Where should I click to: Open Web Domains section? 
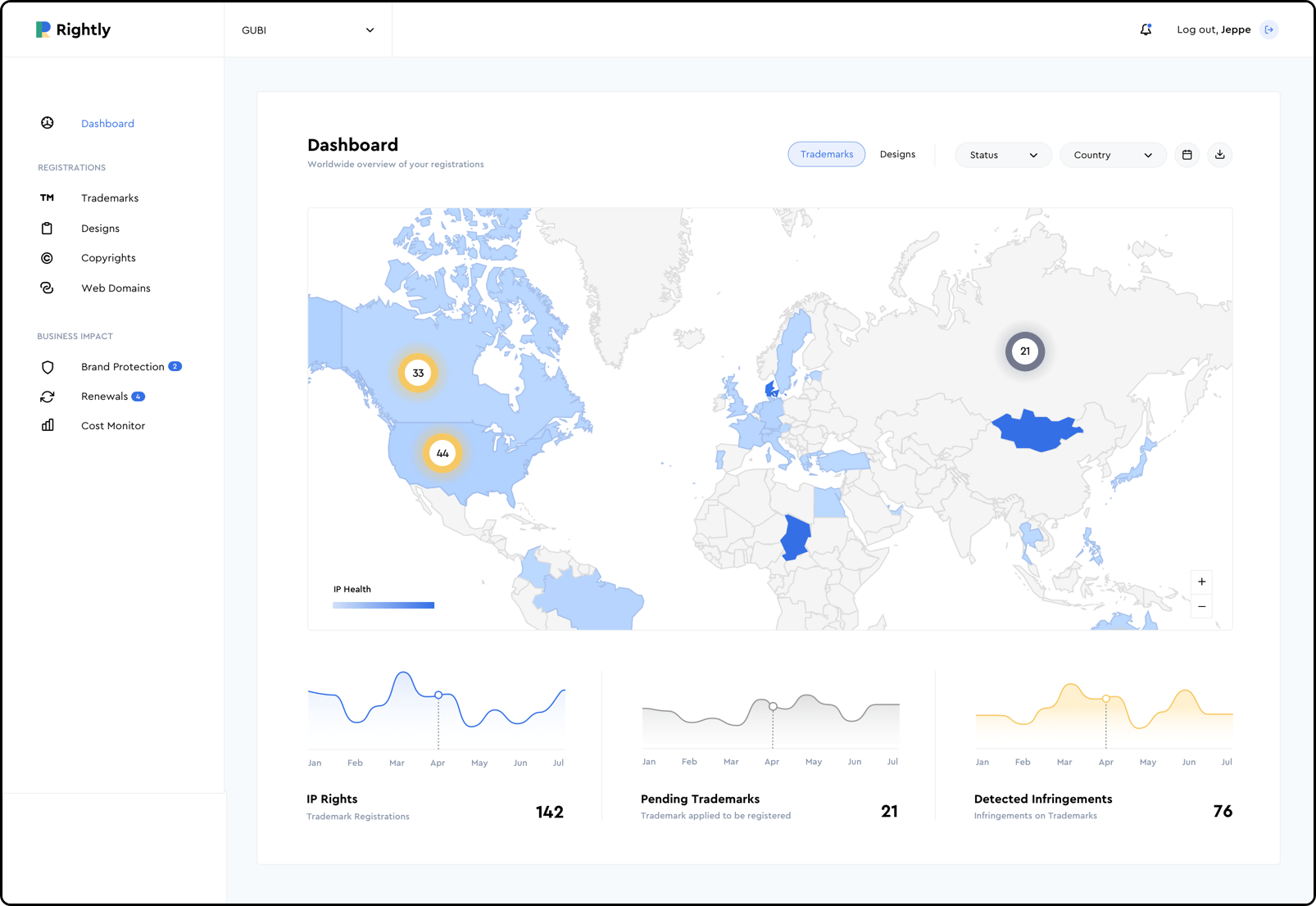click(x=116, y=288)
